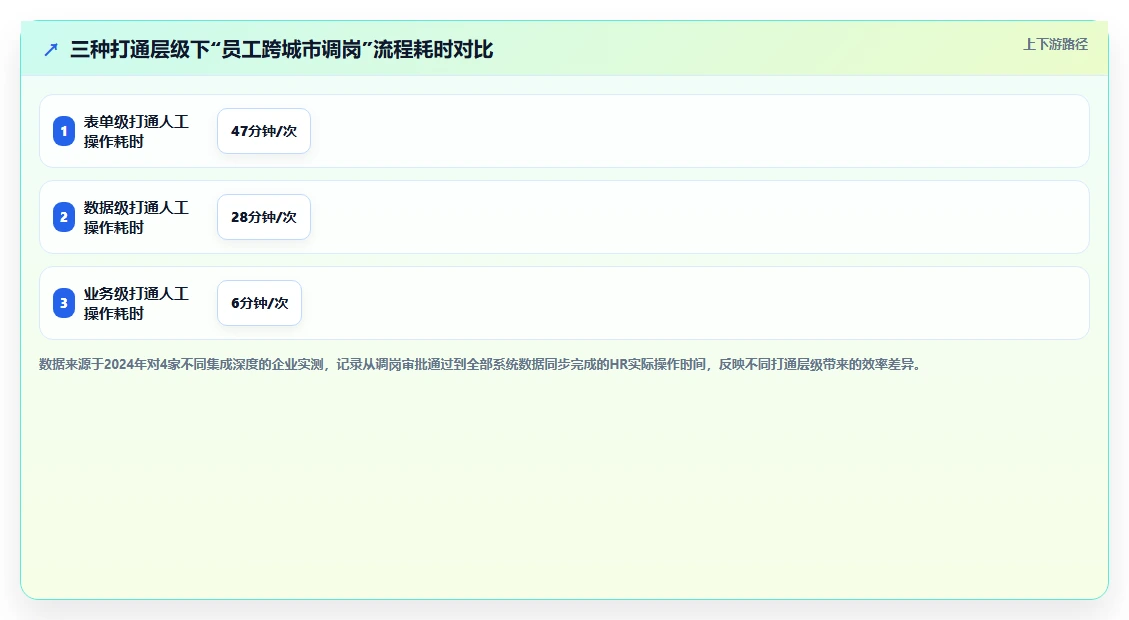Click the blue arrow icon beside the title
Viewport: 1129px width, 620px height.
point(50,50)
